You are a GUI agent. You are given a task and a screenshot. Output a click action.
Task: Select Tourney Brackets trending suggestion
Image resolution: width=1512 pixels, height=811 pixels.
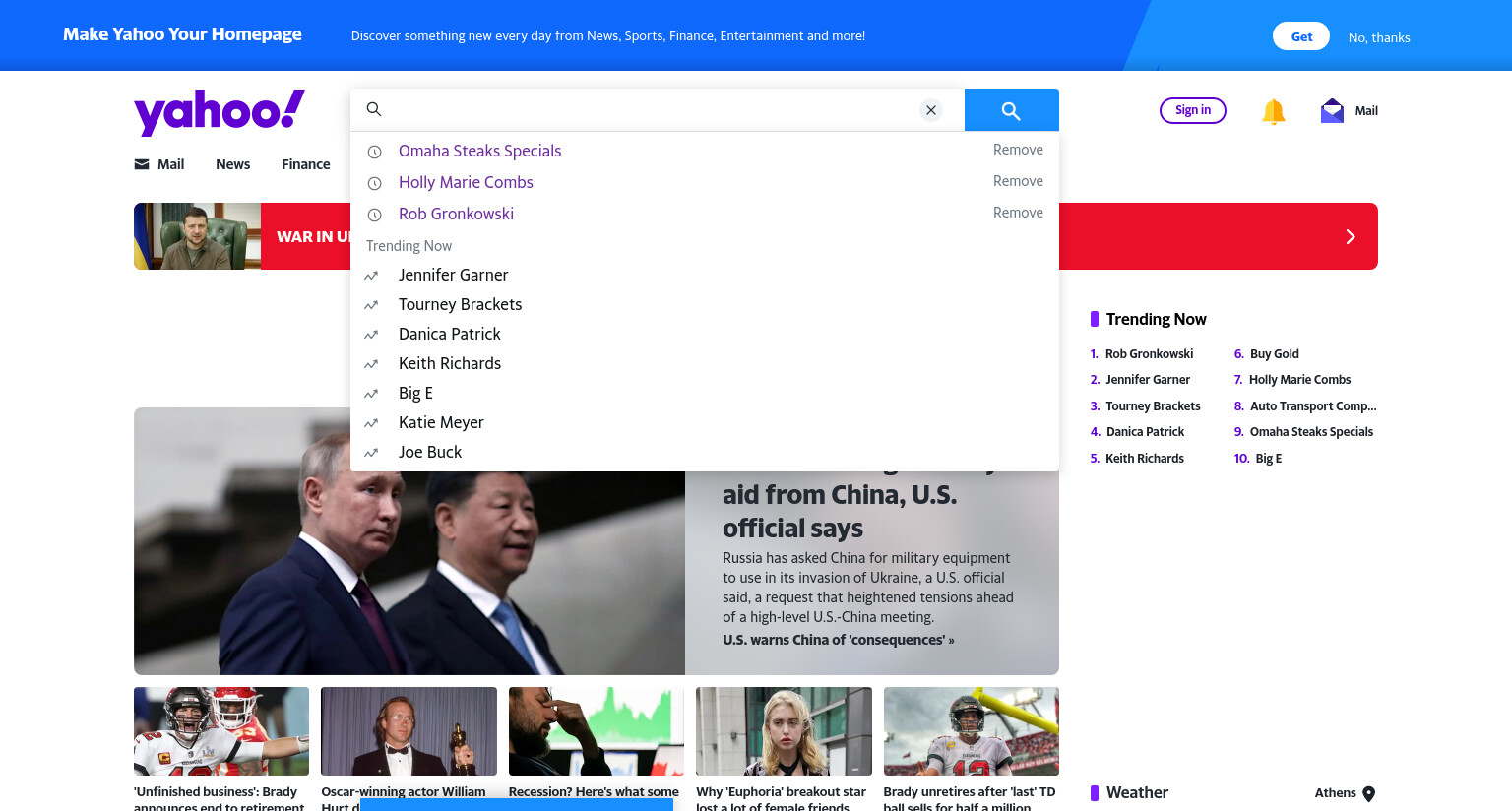click(x=460, y=304)
